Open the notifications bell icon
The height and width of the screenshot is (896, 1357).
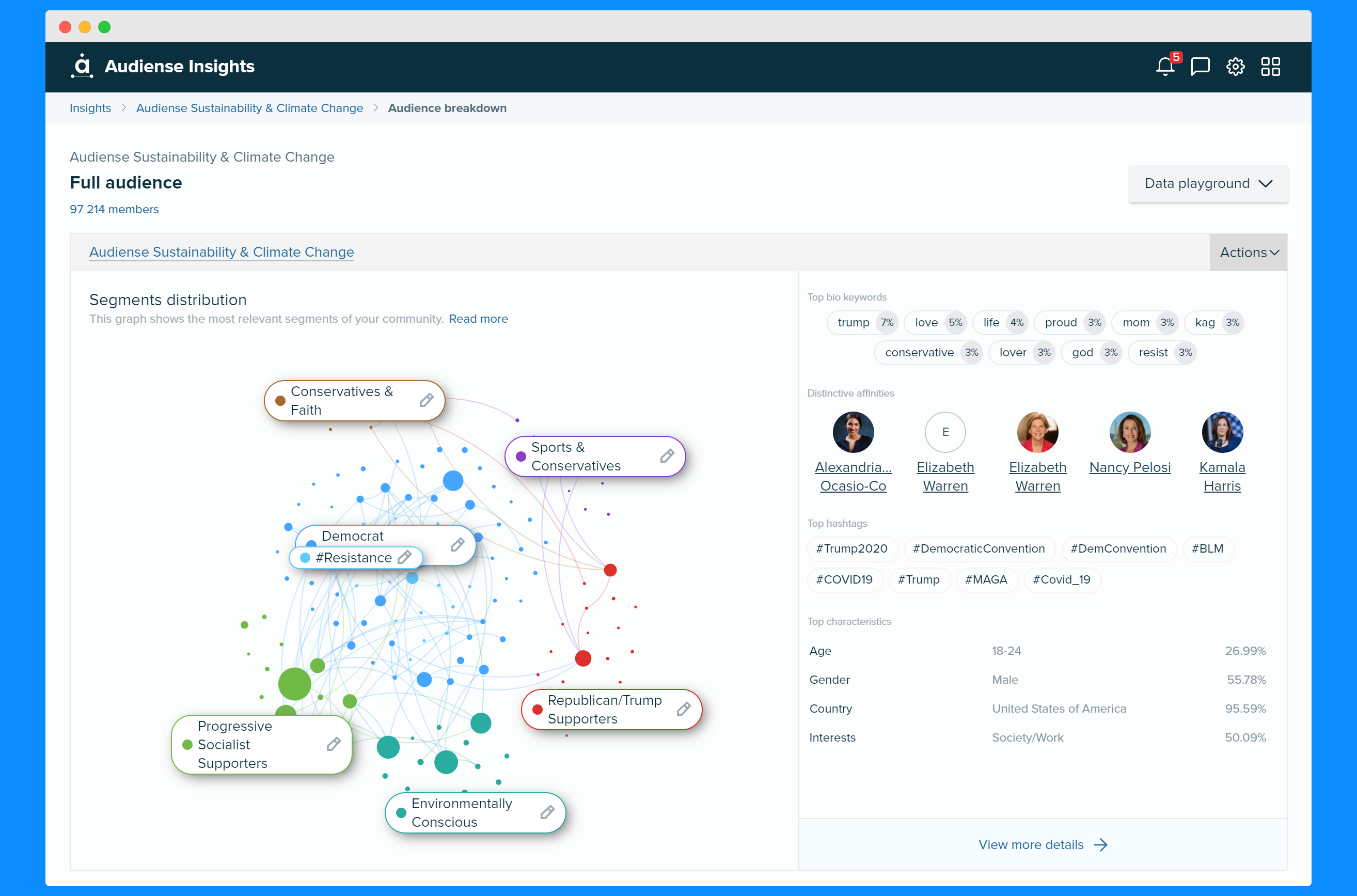[x=1165, y=67]
